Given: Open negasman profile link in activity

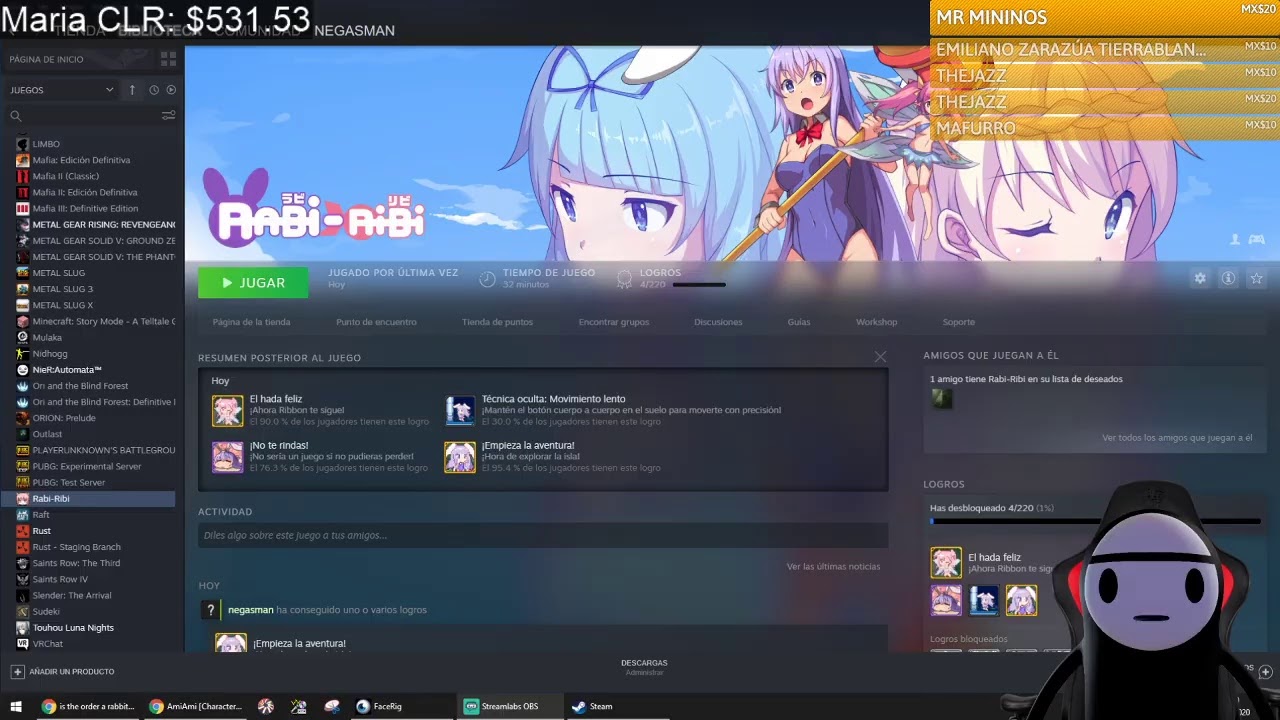Looking at the screenshot, I should [x=250, y=610].
